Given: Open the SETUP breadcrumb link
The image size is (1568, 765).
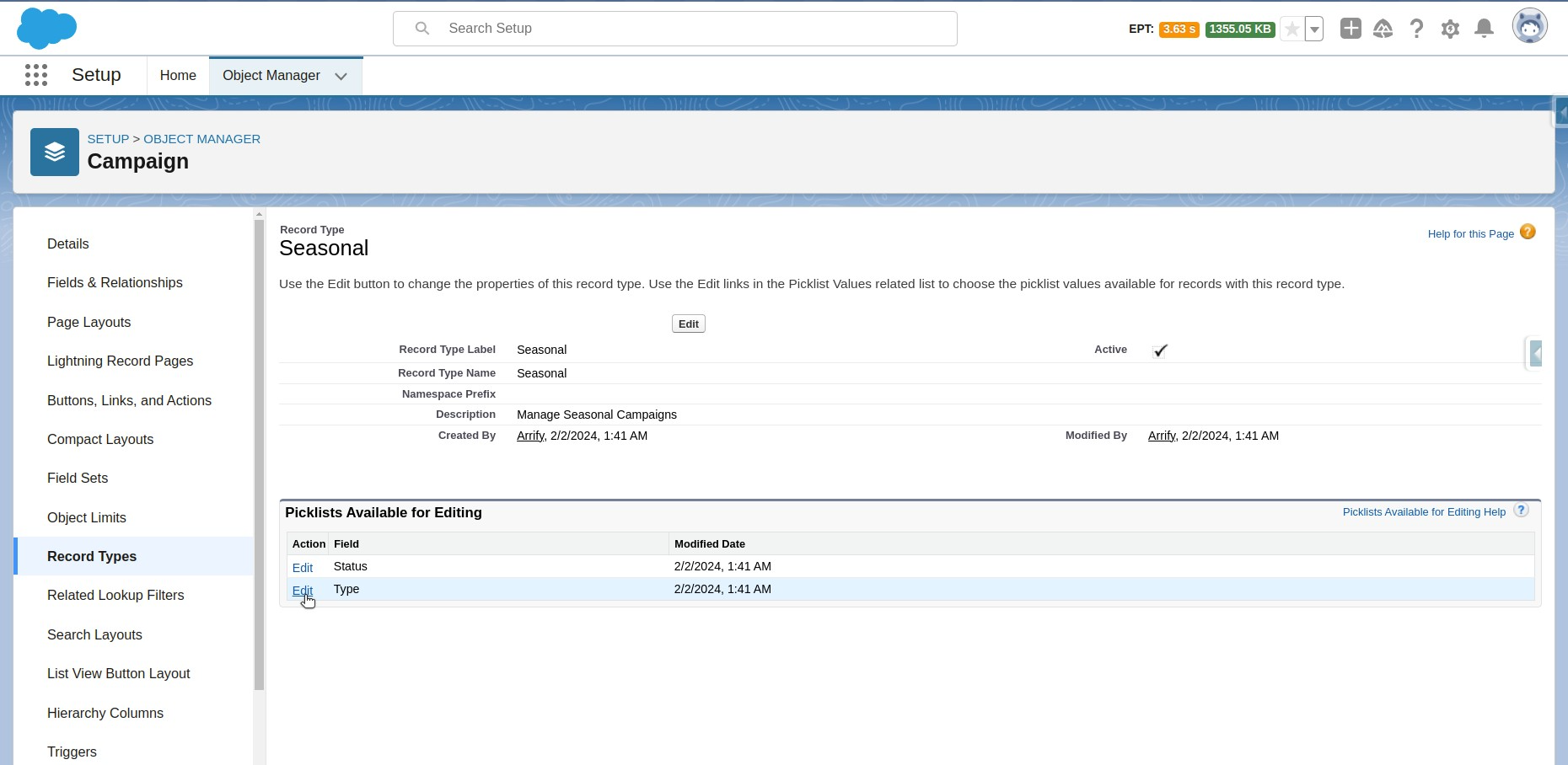Looking at the screenshot, I should pos(108,139).
